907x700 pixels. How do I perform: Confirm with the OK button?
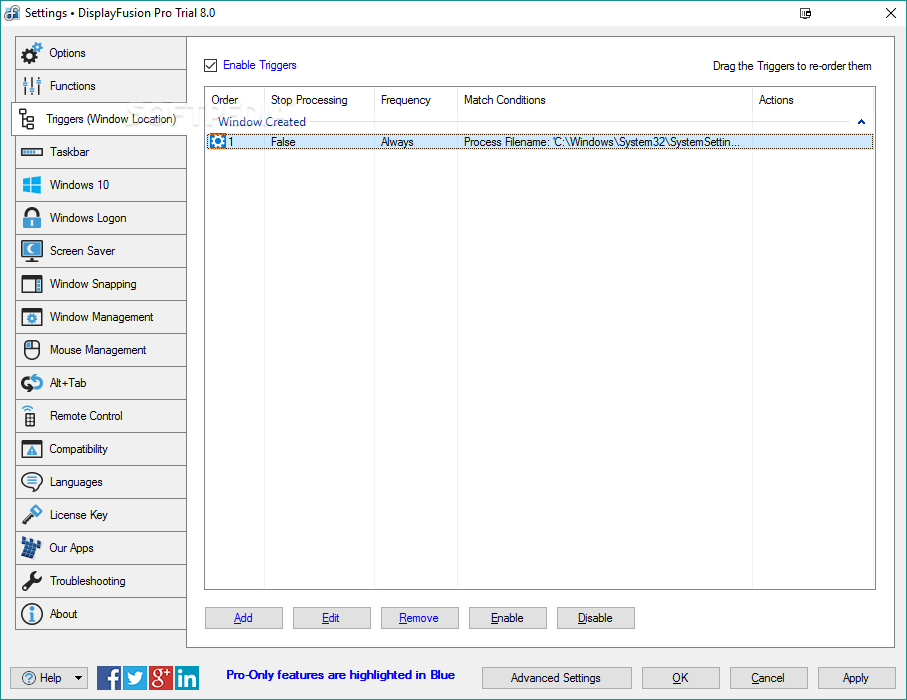(x=680, y=677)
